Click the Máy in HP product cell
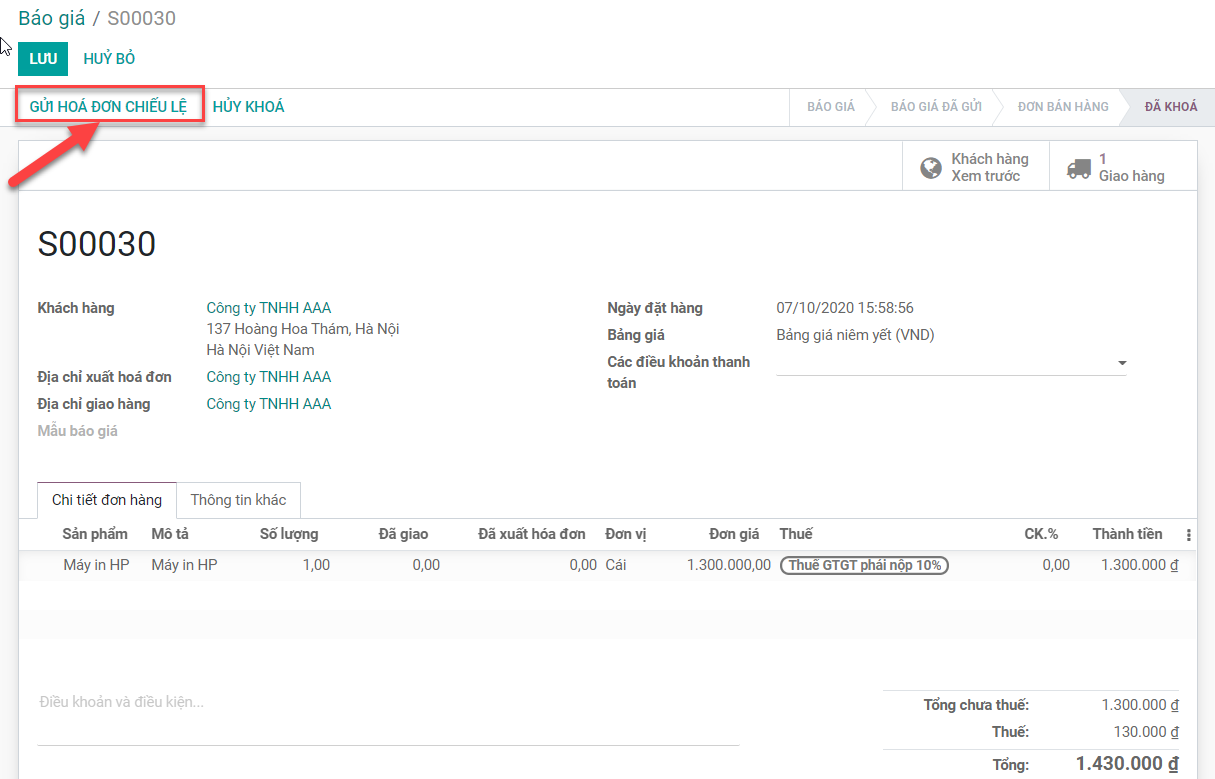This screenshot has width=1215, height=779. [96, 565]
